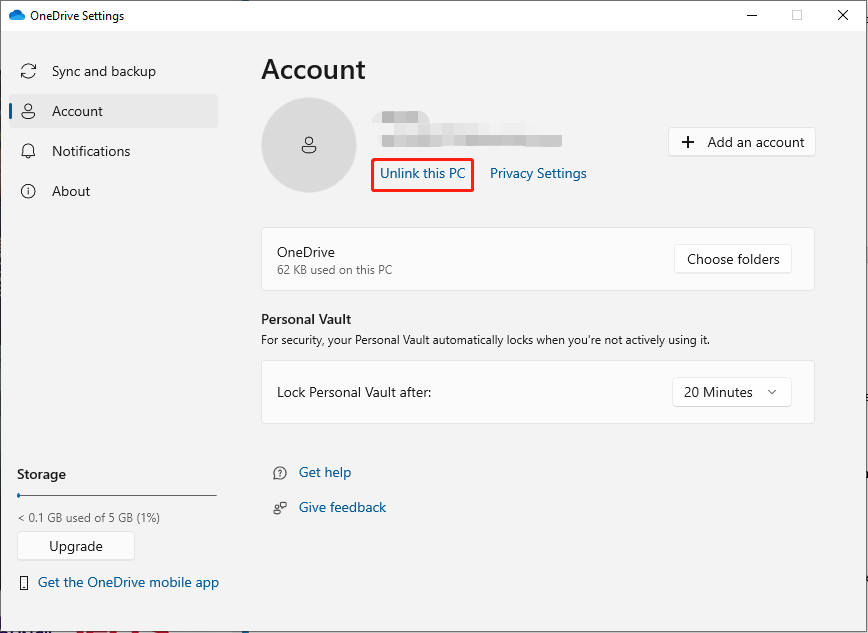Click the Account person icon in sidebar
This screenshot has height=633, width=868.
coord(29,112)
